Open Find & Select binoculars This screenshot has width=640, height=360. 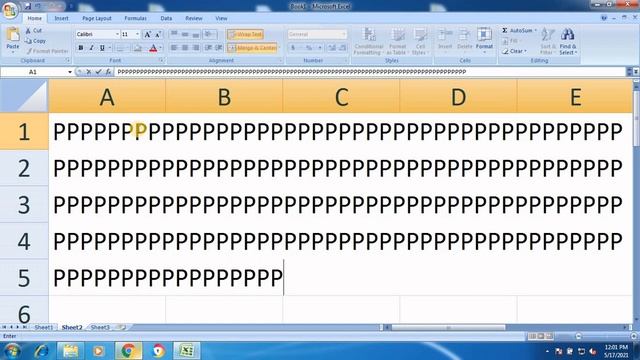pos(568,41)
